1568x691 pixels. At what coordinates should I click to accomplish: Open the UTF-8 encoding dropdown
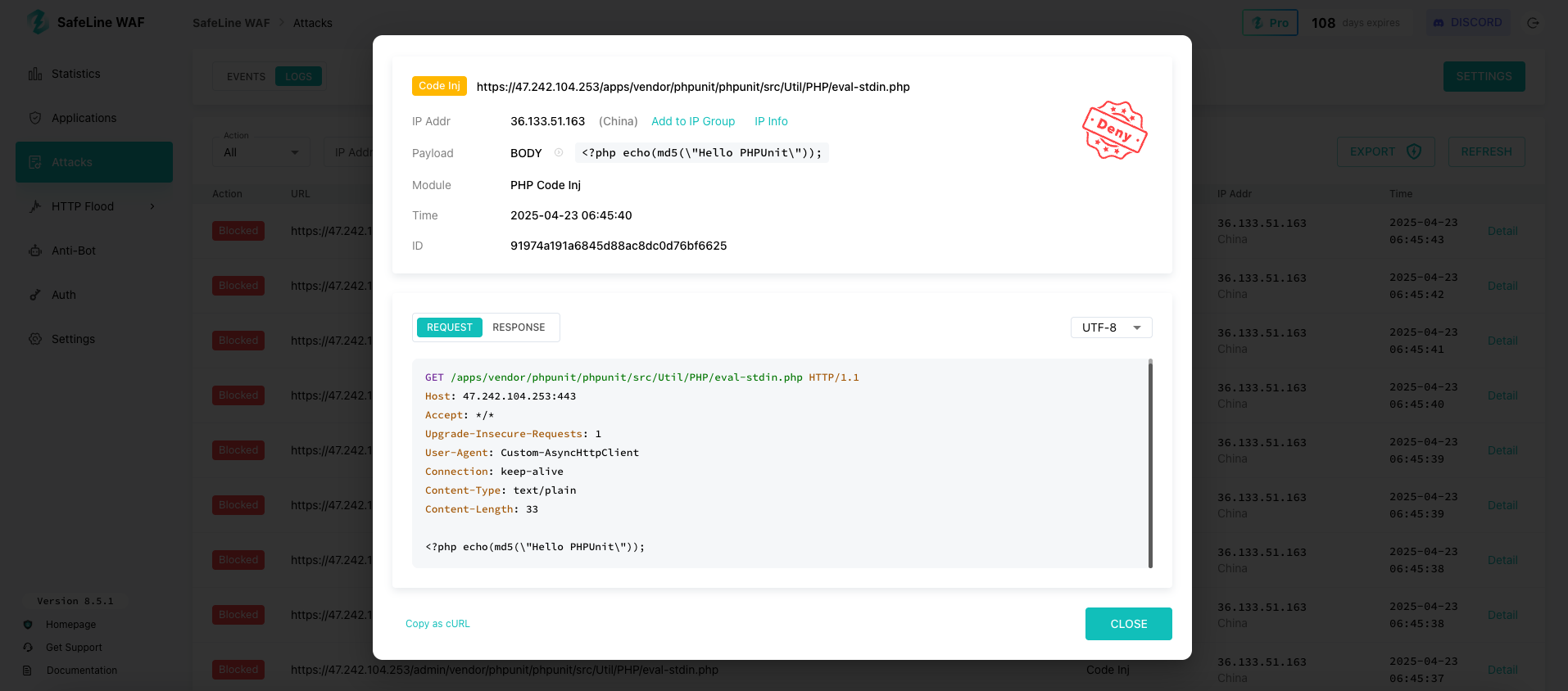1111,327
